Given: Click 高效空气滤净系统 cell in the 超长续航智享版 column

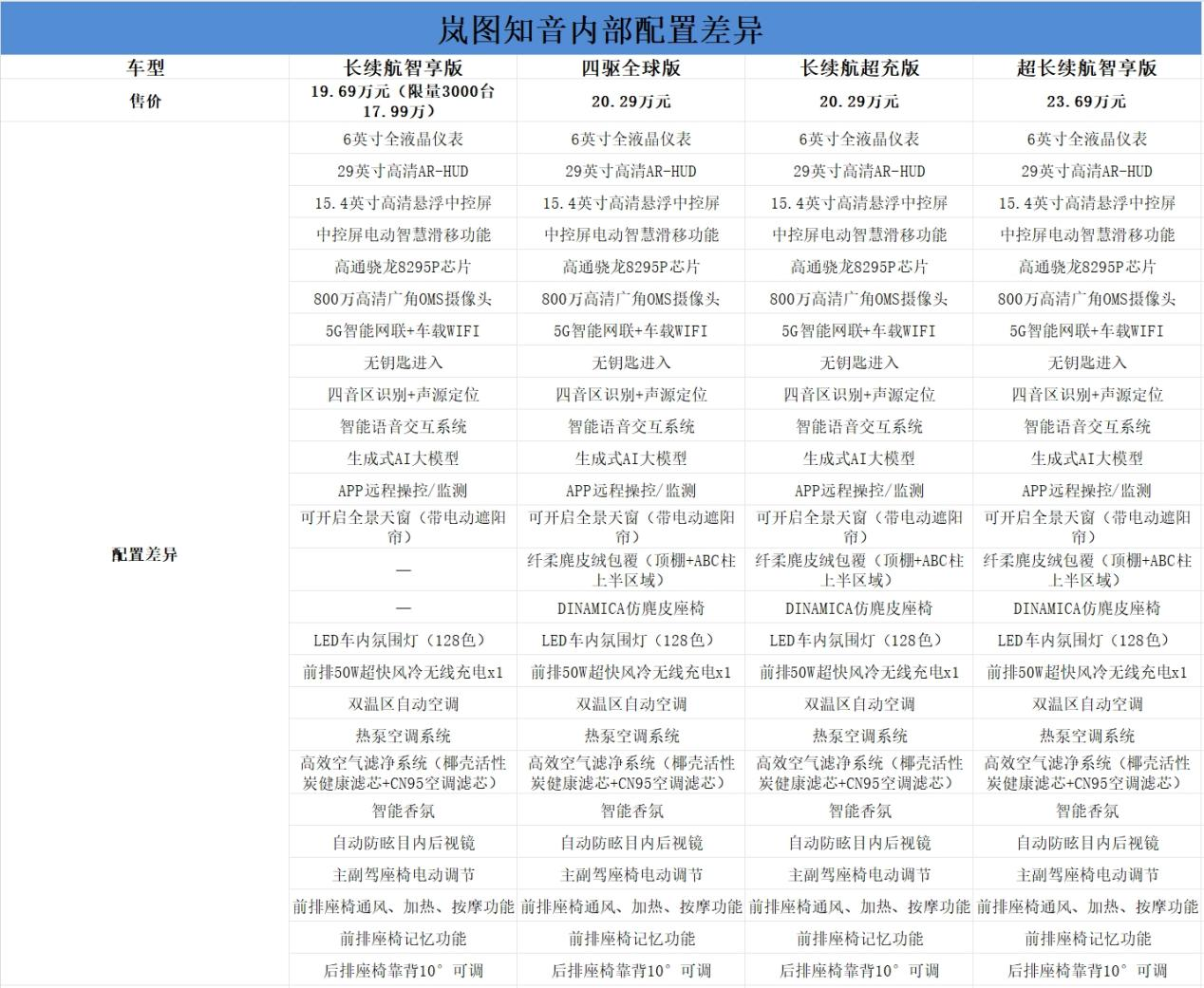Looking at the screenshot, I should click(x=1087, y=773).
